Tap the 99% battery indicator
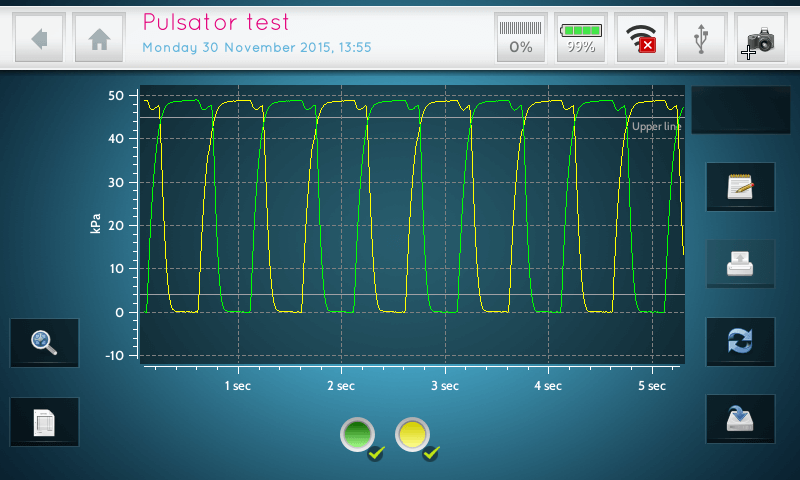Viewport: 800px width, 480px height. tap(581, 39)
